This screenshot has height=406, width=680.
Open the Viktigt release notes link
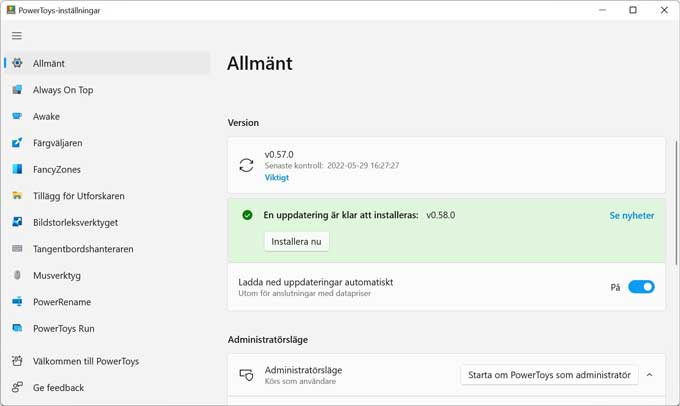(x=277, y=177)
